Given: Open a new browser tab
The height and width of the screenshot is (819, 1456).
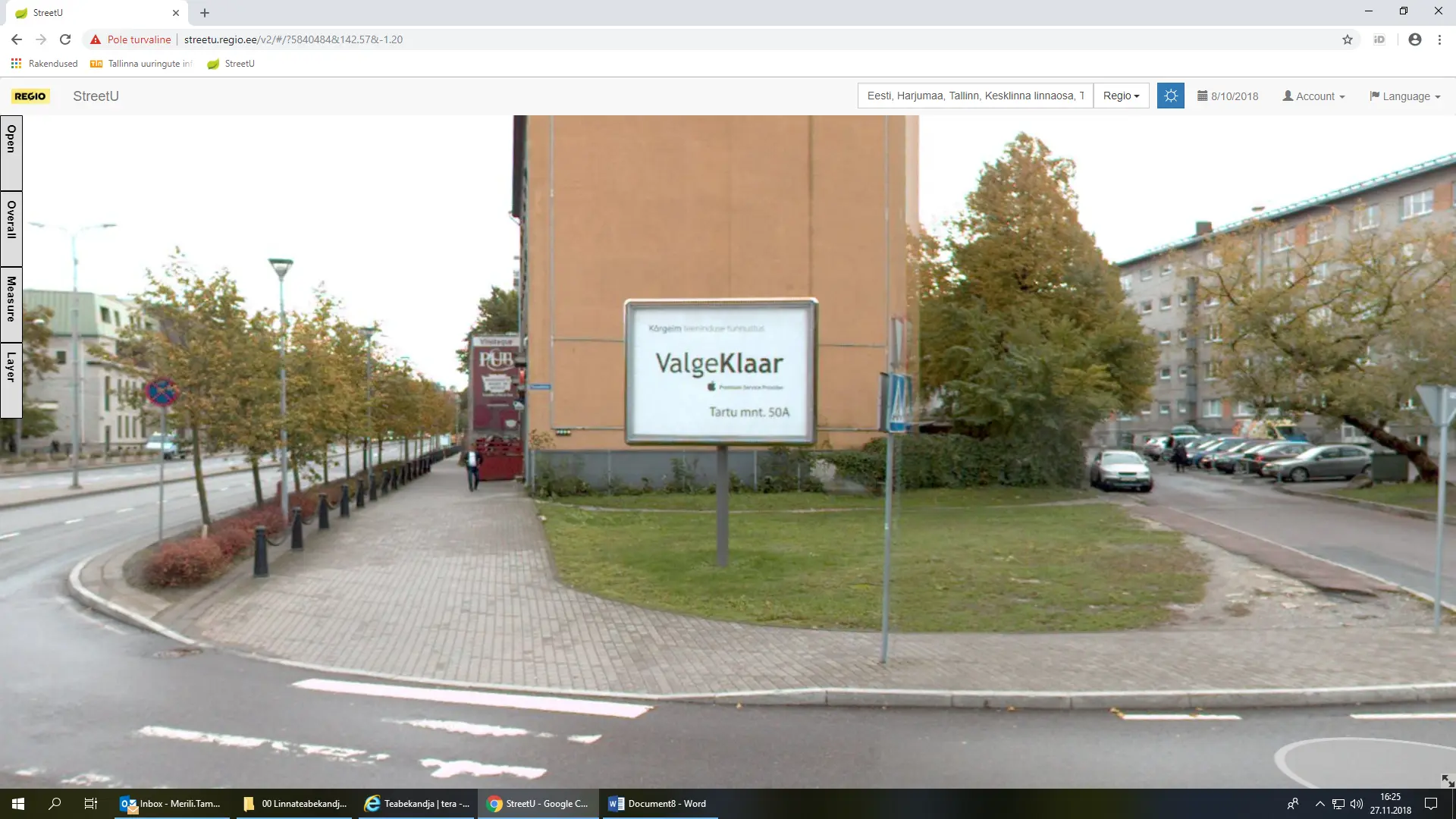Looking at the screenshot, I should [x=205, y=13].
